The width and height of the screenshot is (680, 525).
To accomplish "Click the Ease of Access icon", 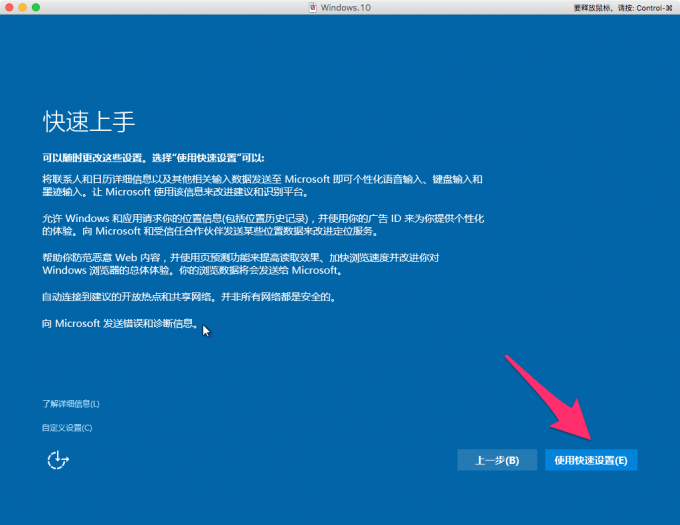I will 58,460.
